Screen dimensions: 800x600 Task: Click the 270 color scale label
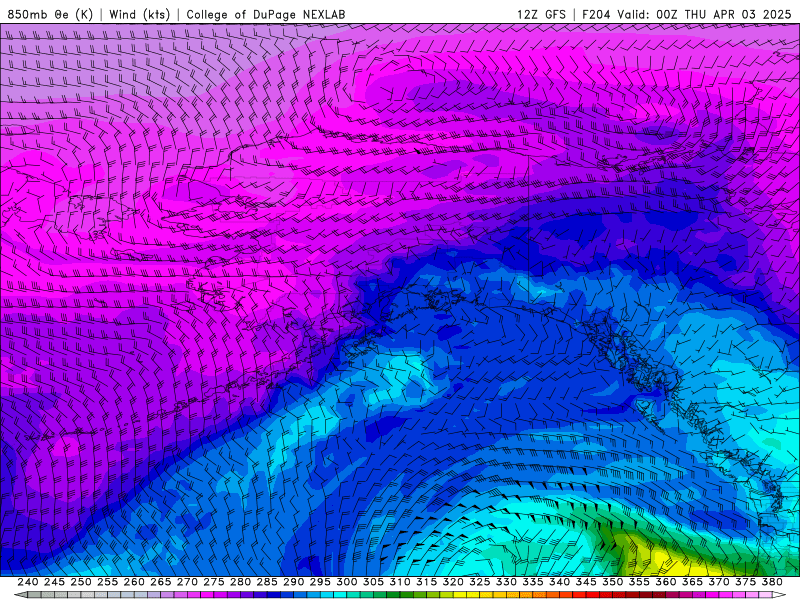(187, 582)
